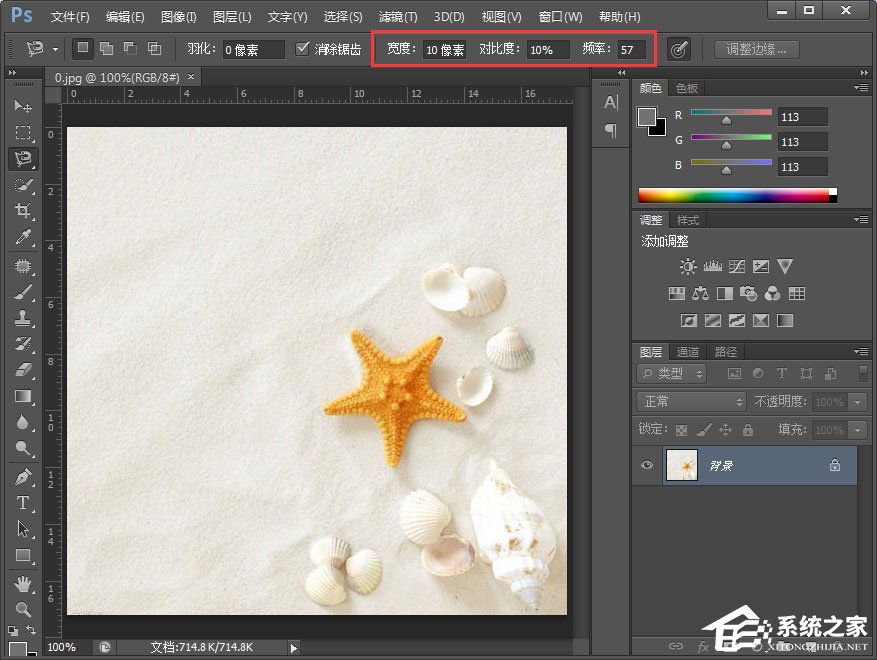Open the 滤镜 menu
The height and width of the screenshot is (660, 877).
pos(397,16)
